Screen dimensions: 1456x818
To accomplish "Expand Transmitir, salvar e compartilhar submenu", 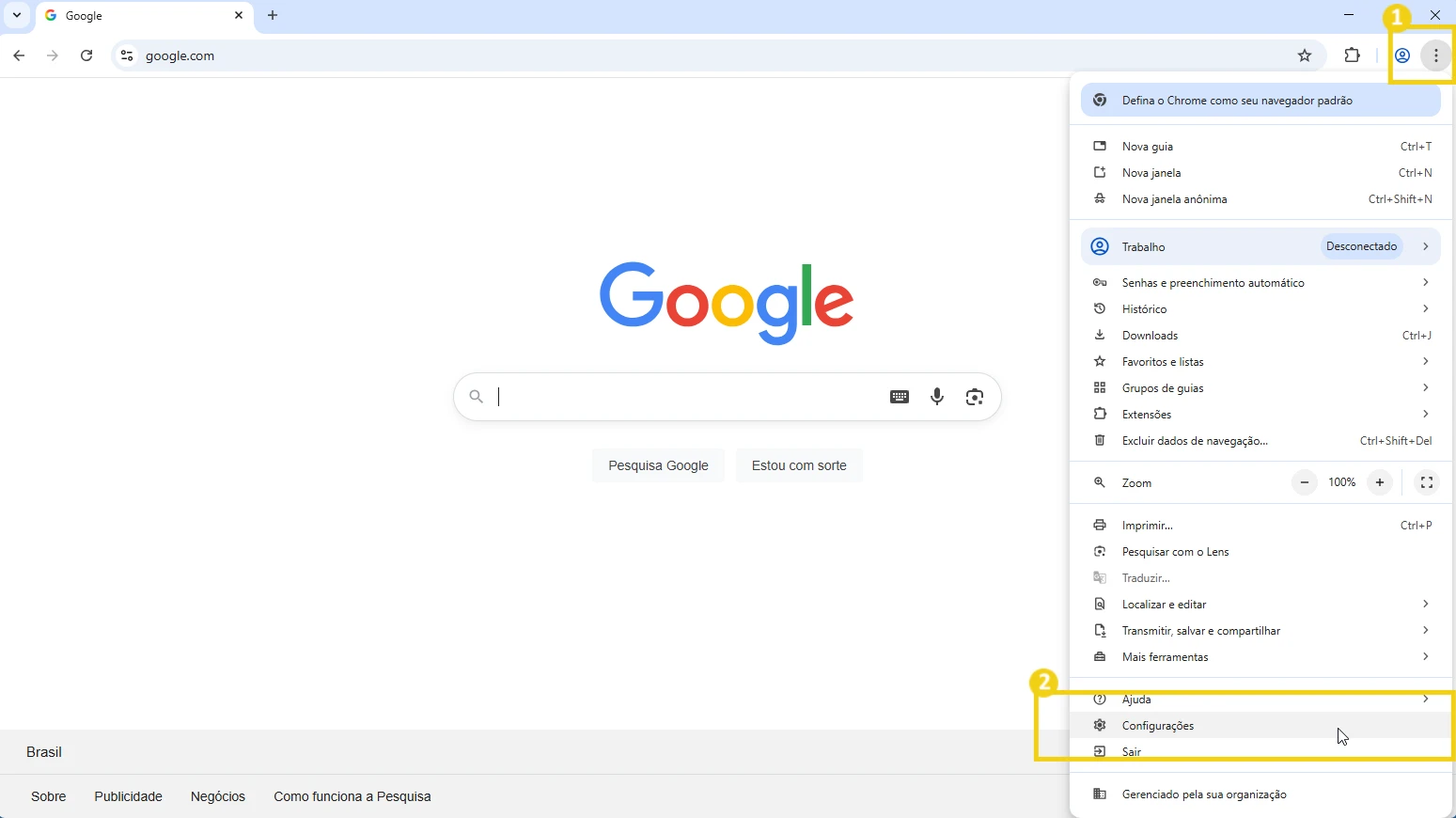I will [x=1260, y=631].
